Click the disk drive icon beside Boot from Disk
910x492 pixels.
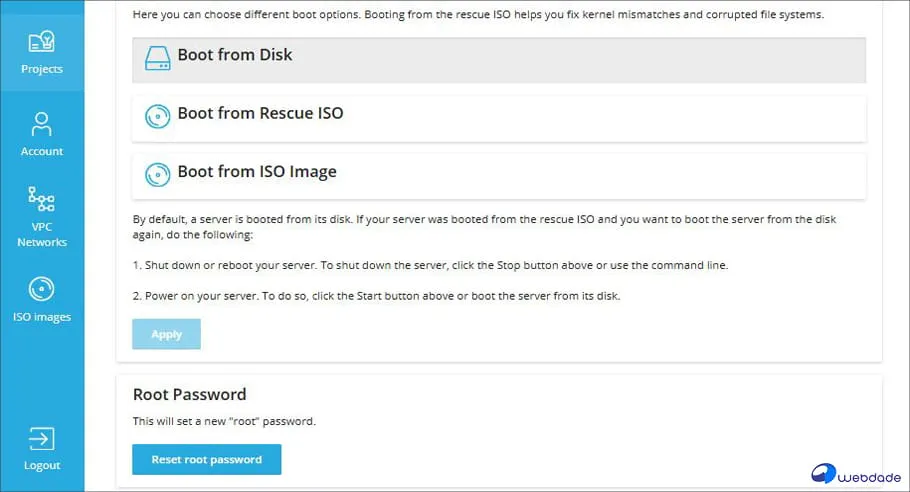[158, 58]
